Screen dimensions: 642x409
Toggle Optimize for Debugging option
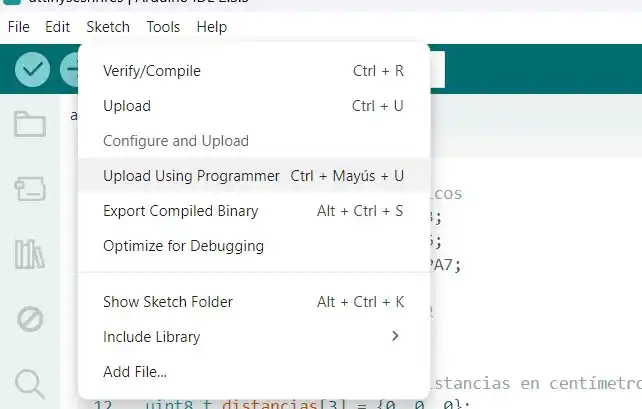click(x=254, y=246)
